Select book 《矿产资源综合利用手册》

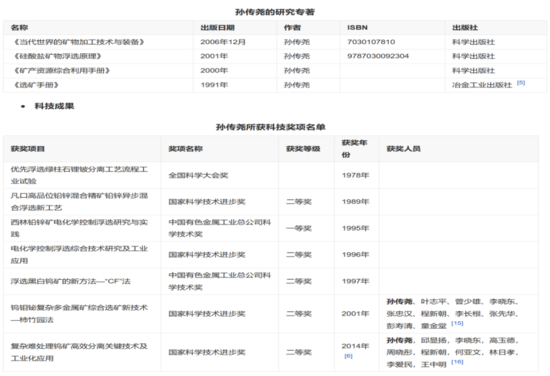click(61, 70)
